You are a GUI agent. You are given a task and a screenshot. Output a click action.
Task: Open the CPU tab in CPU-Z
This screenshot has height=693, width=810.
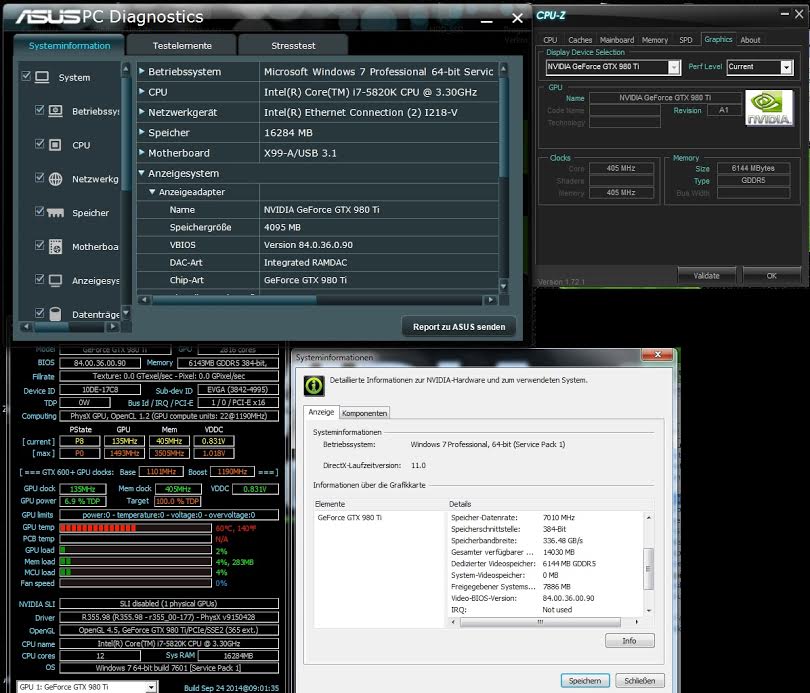tap(550, 40)
